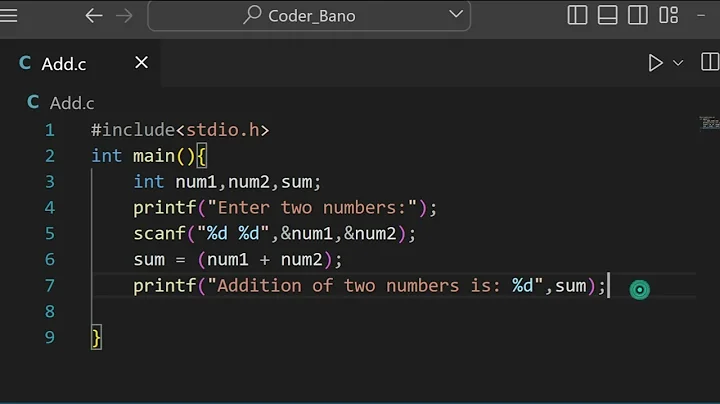
Task: Expand the command center dropdown chevron
Action: click(456, 14)
